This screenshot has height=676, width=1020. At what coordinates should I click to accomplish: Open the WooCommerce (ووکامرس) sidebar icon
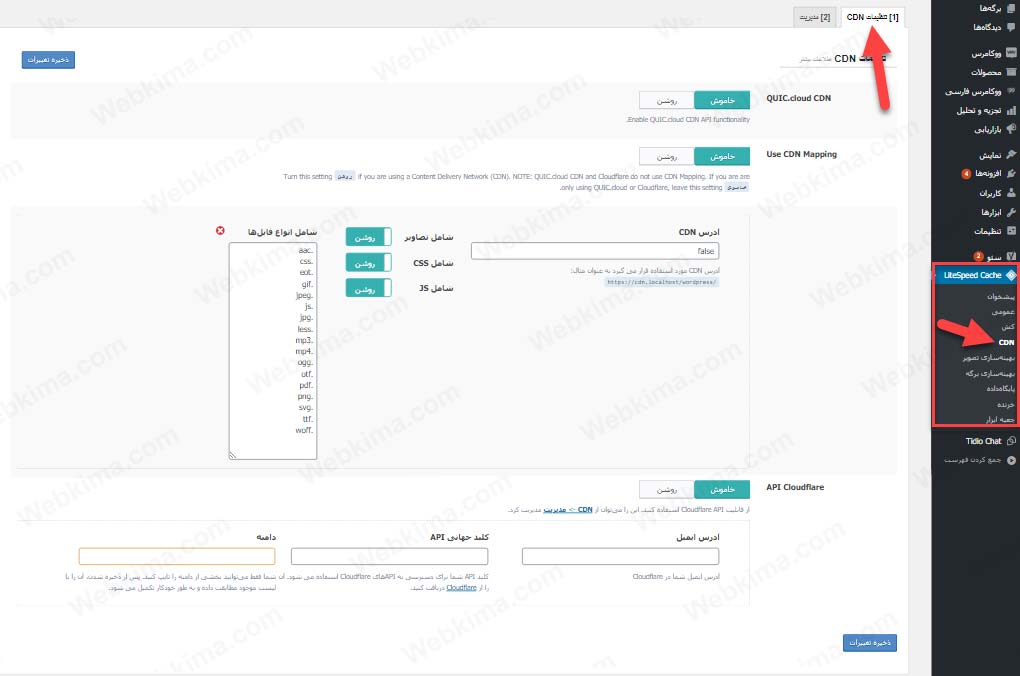pos(1011,53)
